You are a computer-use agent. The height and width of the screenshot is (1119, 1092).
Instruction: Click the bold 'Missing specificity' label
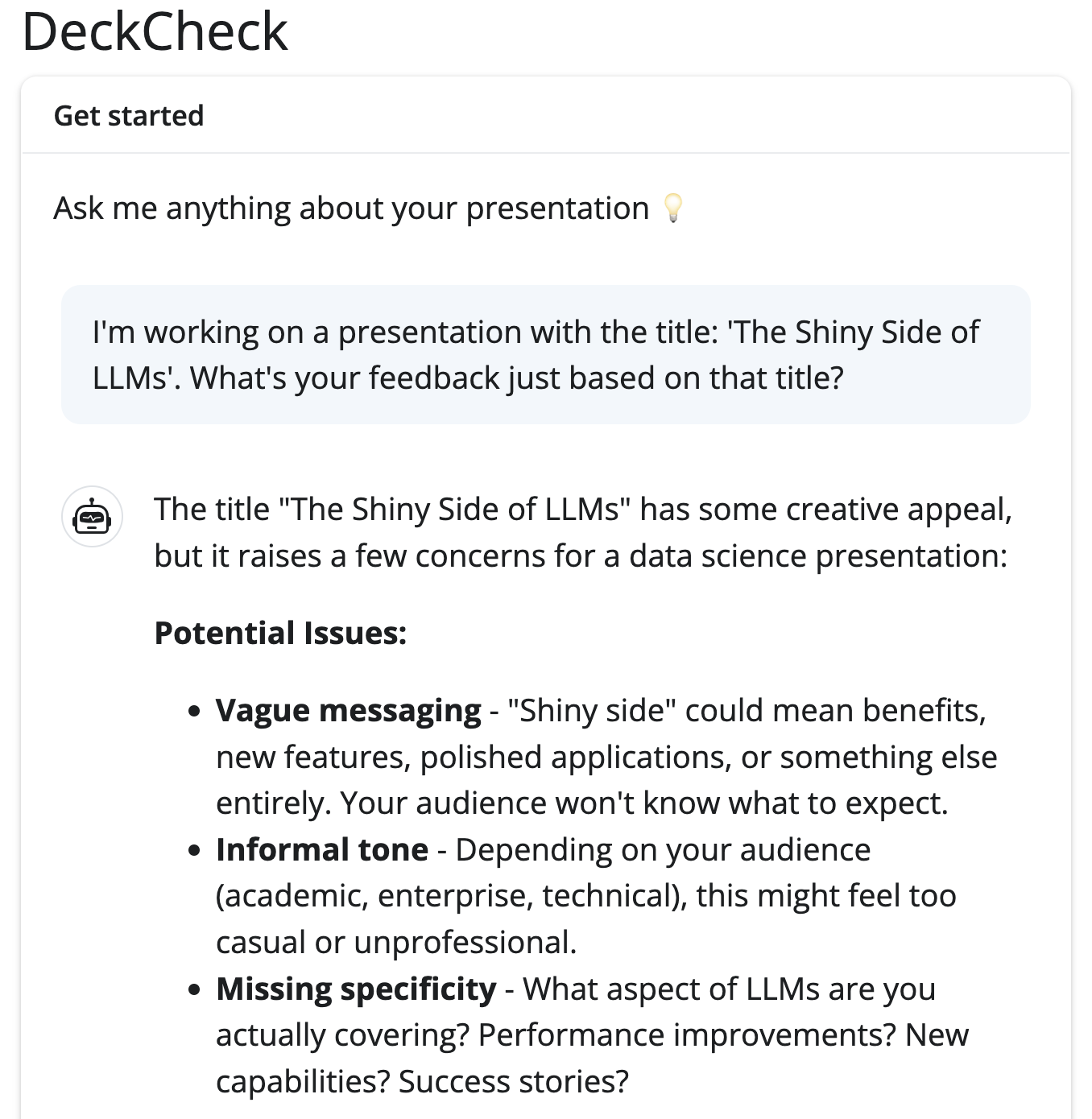pos(356,989)
